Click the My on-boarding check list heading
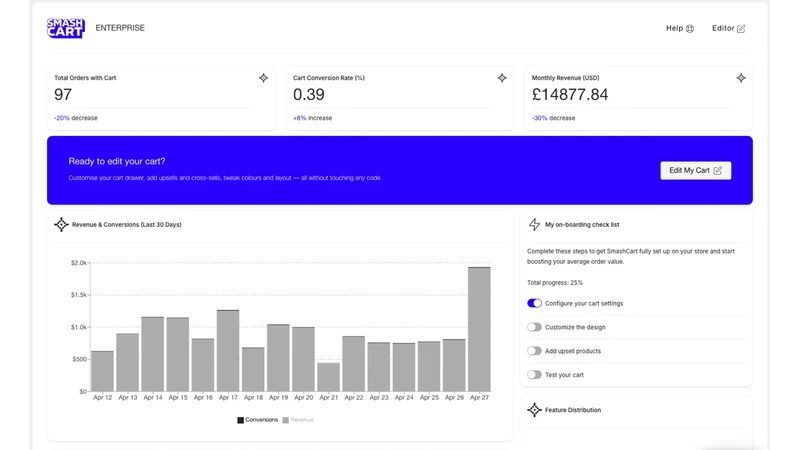 582,224
